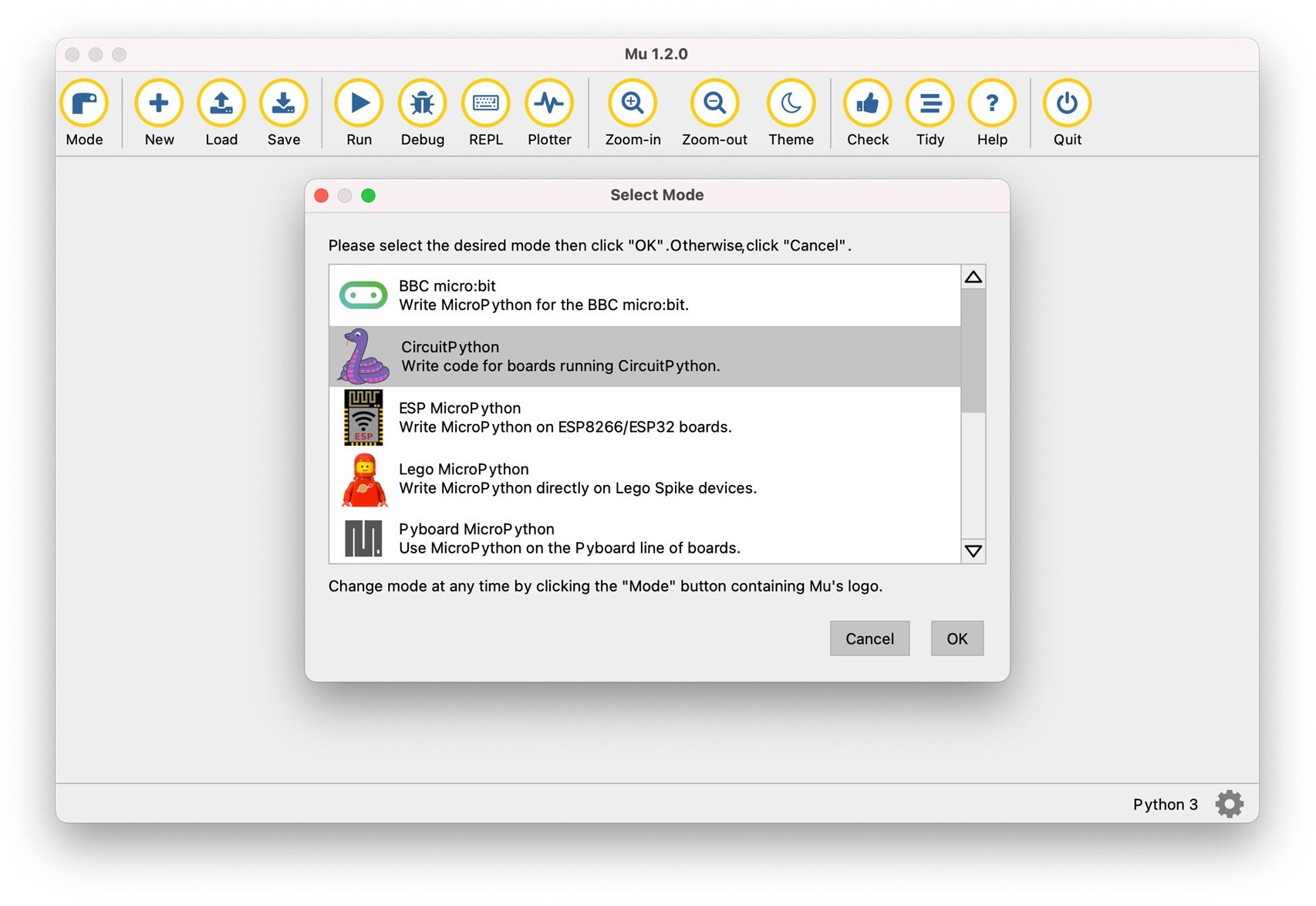Viewport: 1316px width, 906px height.
Task: Click the mode list scrollbar thumb
Action: [974, 351]
